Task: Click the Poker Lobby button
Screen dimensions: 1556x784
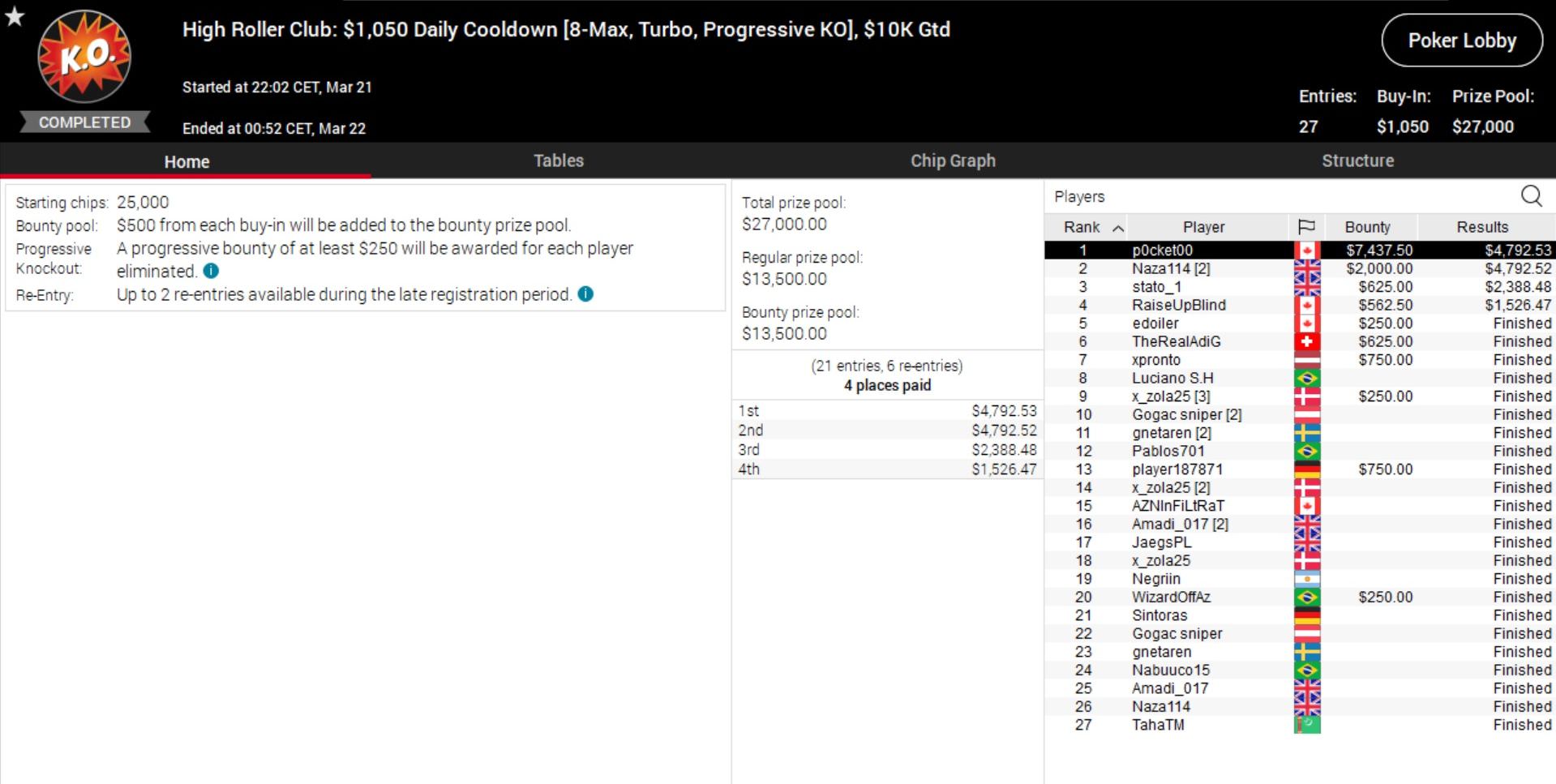Action: tap(1461, 41)
